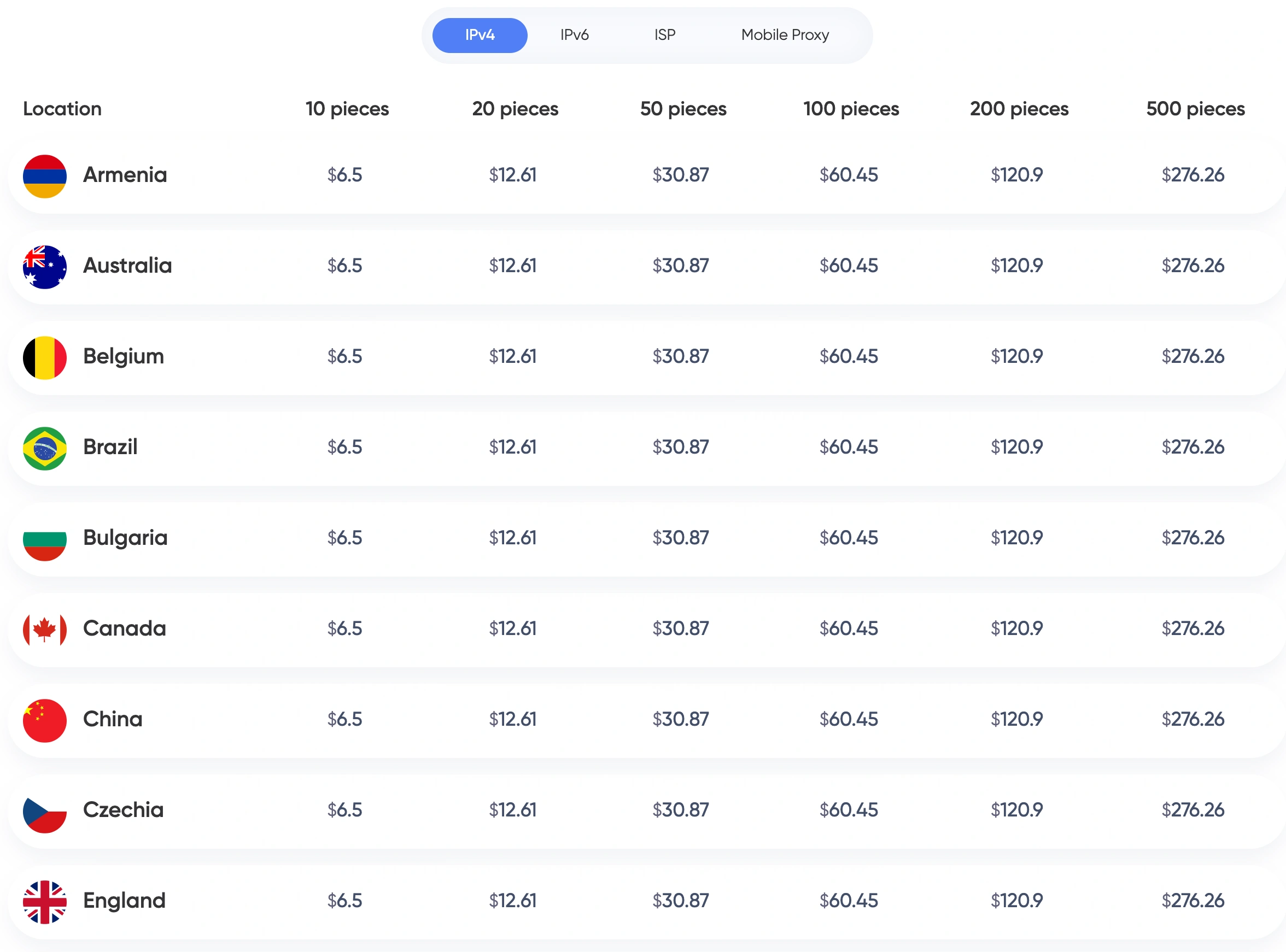Screen dimensions: 1286x952
Task: Switch to the IPv6 tab
Action: 574,35
